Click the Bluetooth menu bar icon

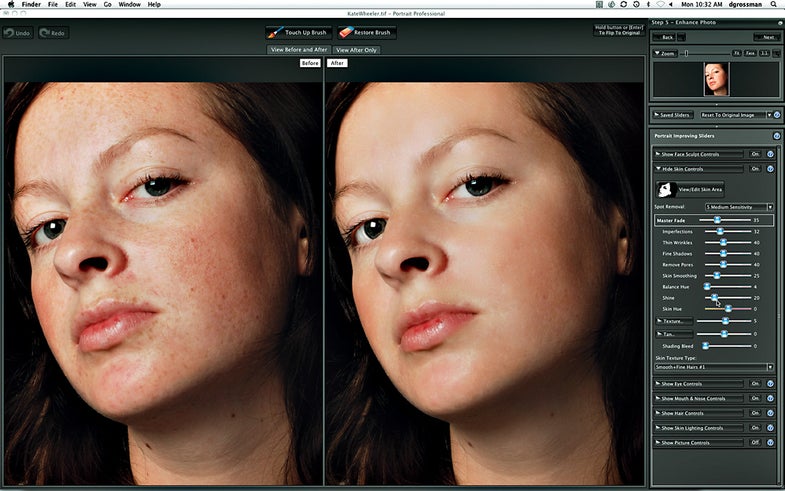pos(648,4)
